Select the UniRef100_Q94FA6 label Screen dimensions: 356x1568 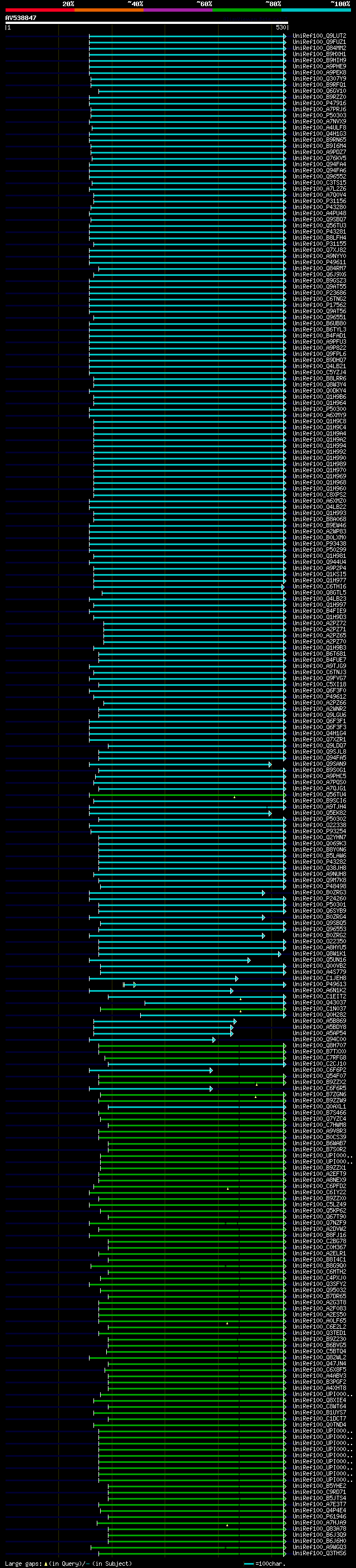tap(319, 170)
